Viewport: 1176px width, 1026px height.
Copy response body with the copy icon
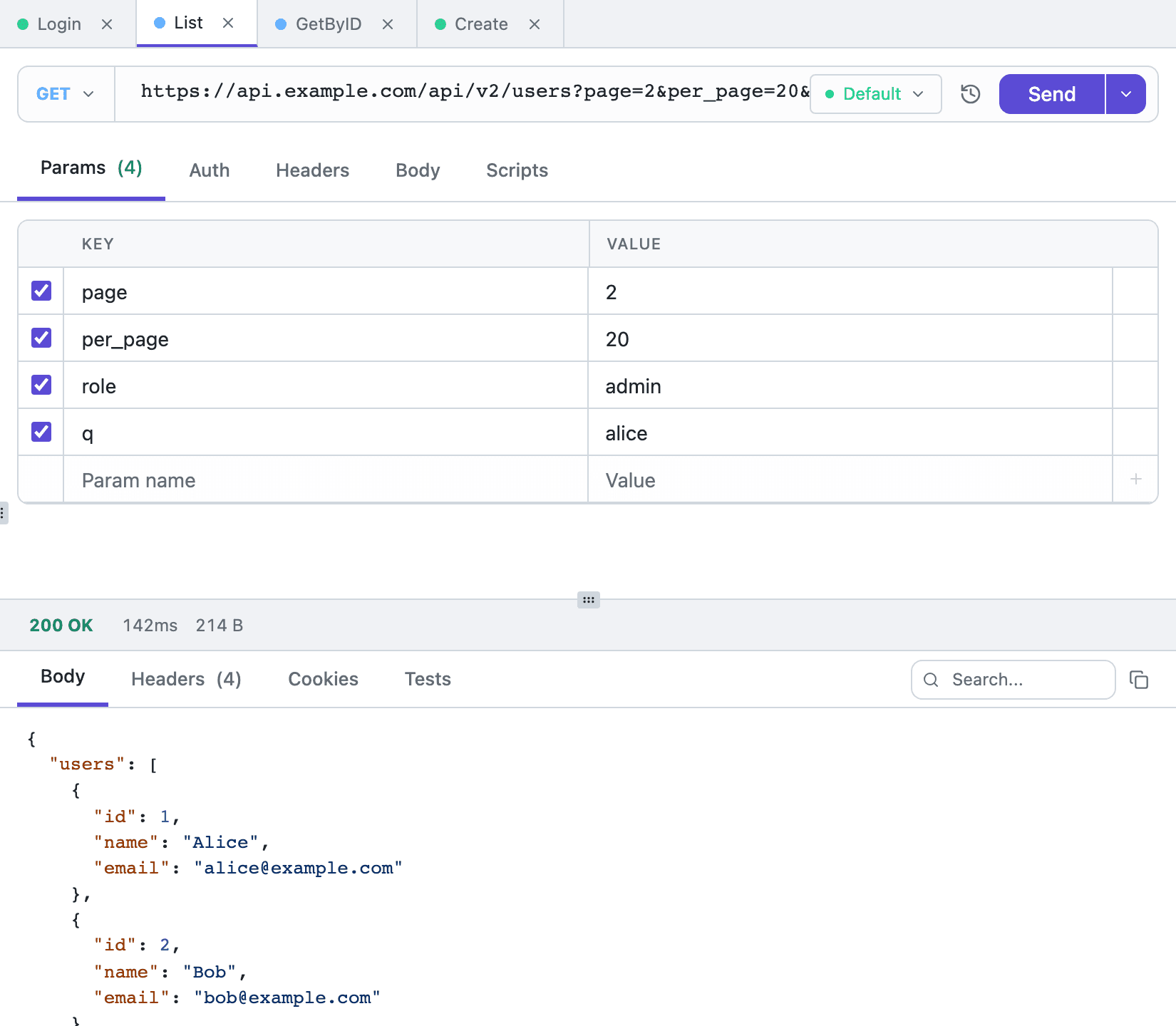point(1139,680)
